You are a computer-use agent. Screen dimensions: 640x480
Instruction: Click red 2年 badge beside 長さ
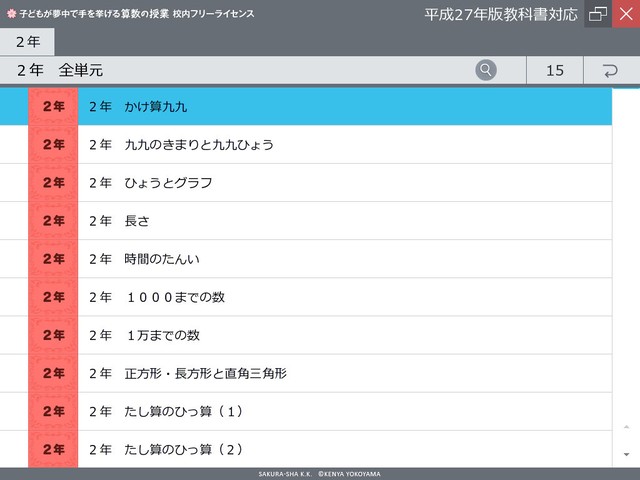[x=53, y=221]
